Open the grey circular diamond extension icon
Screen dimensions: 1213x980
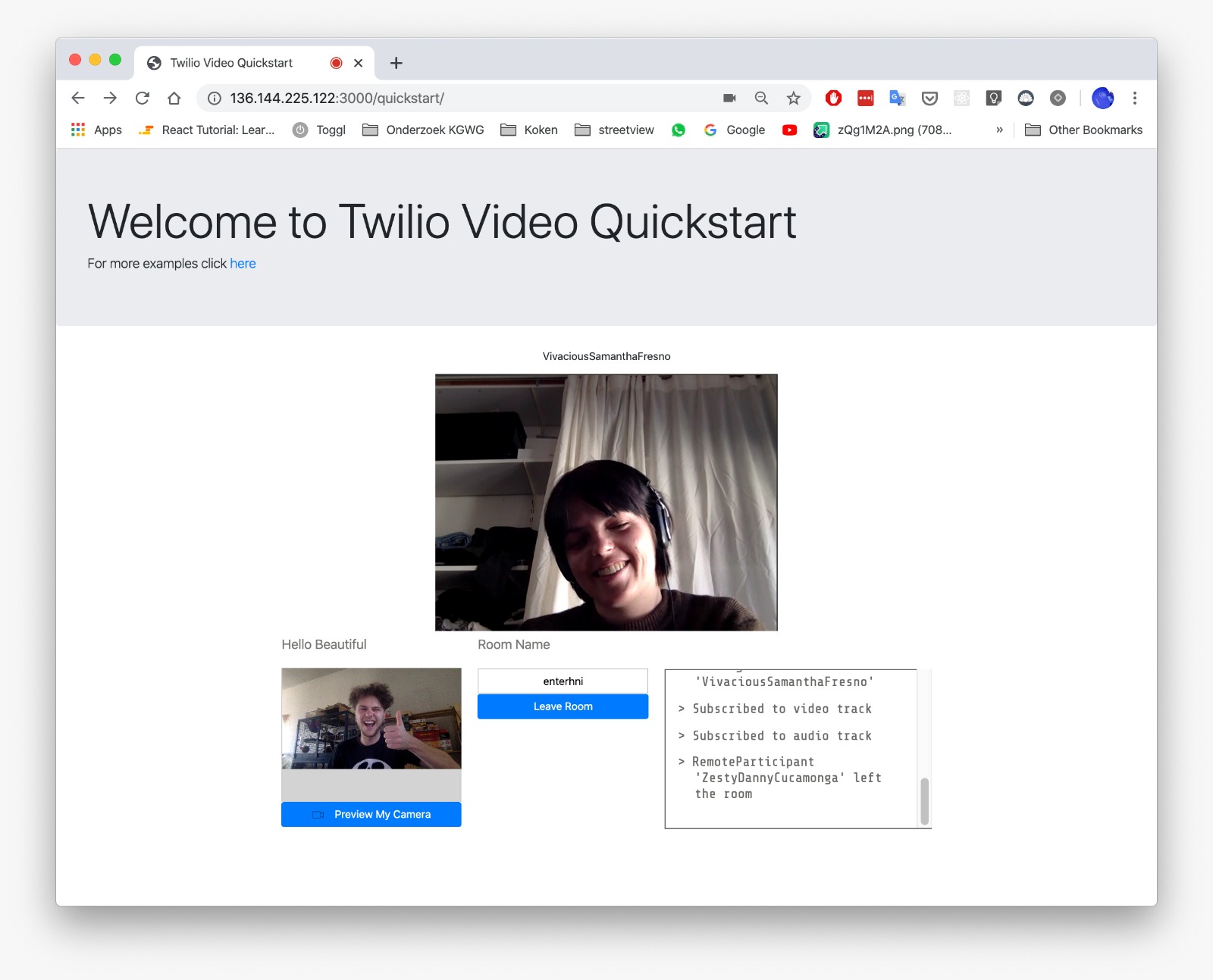pos(1058,98)
